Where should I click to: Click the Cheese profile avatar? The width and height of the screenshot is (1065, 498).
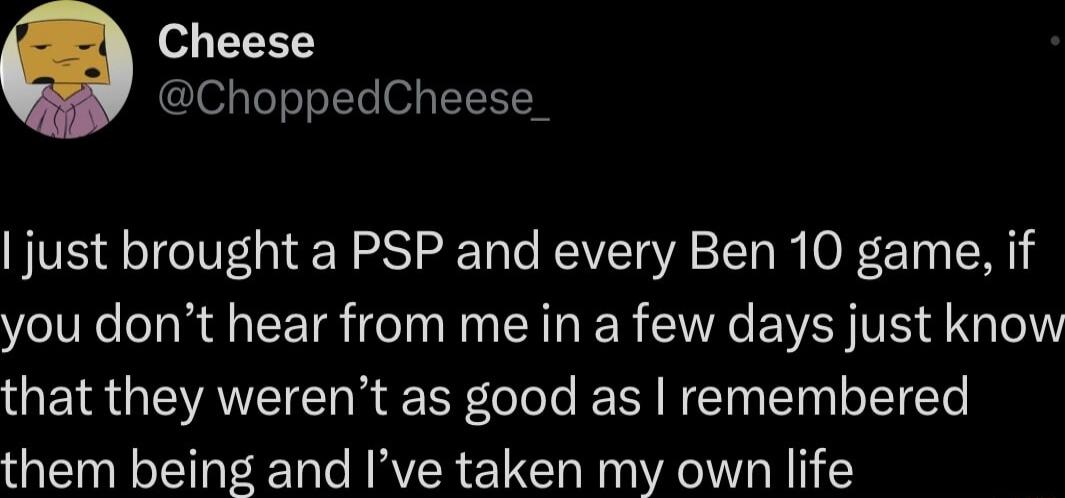click(x=69, y=70)
